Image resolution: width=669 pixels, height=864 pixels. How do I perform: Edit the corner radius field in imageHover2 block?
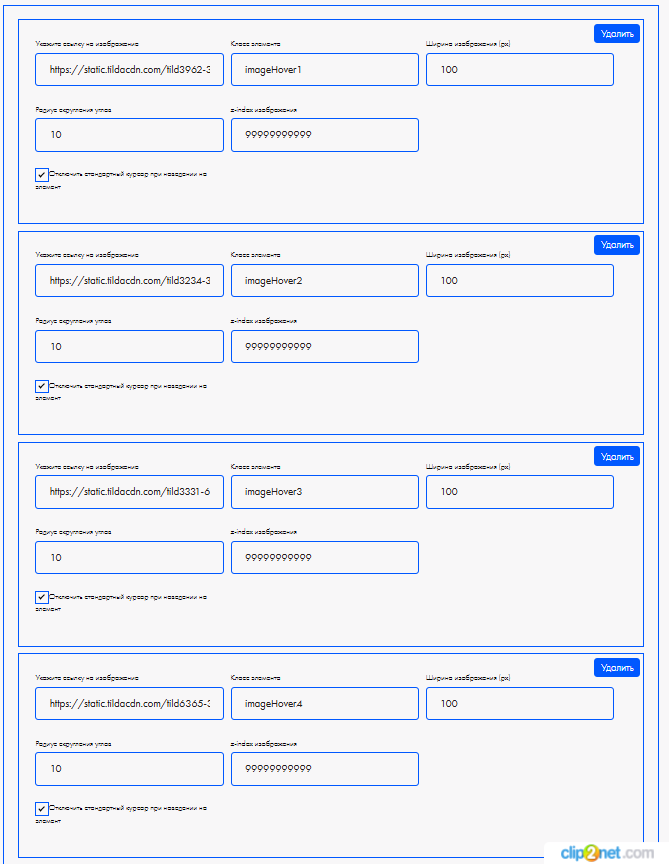tap(129, 346)
